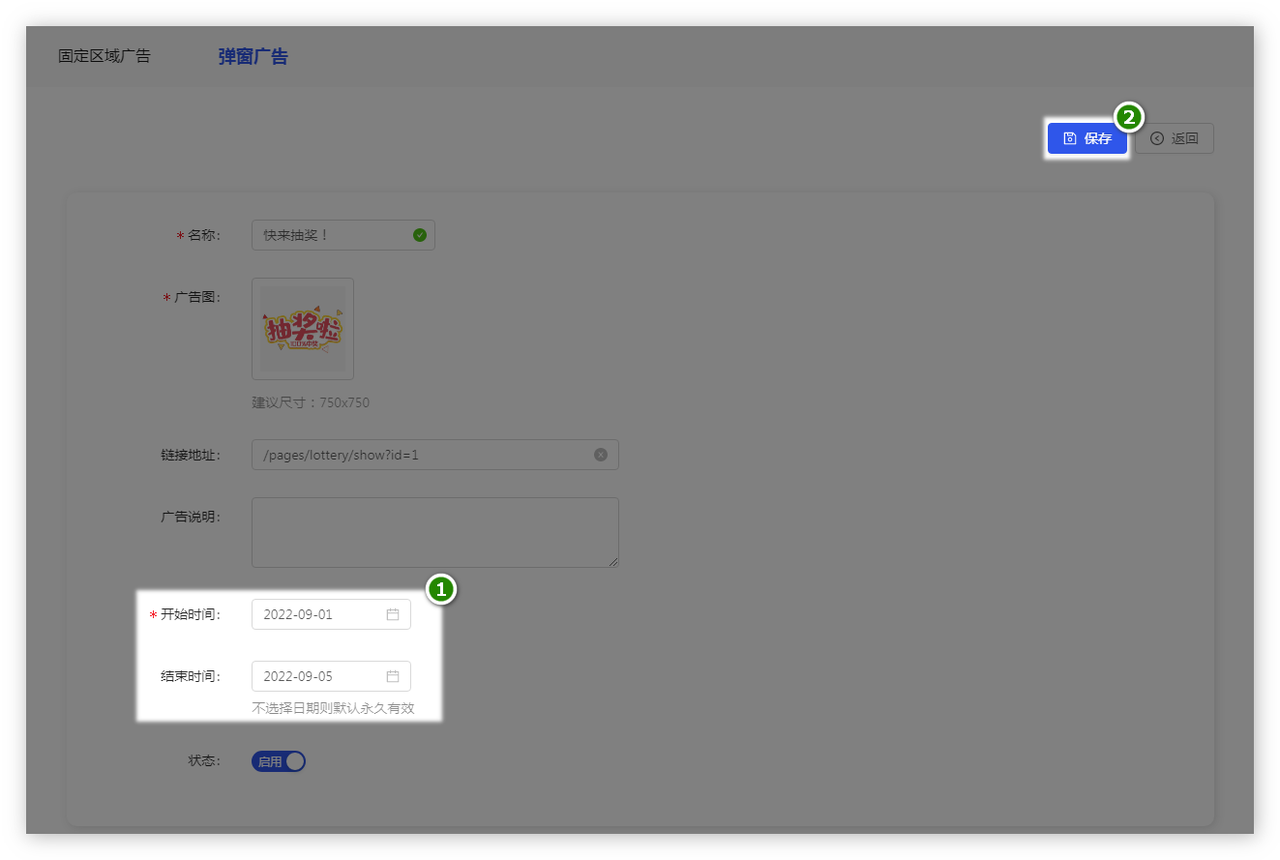The width and height of the screenshot is (1280, 860).
Task: Click the 不选择日期则默认永久有效 hint text
Action: pyautogui.click(x=333, y=709)
